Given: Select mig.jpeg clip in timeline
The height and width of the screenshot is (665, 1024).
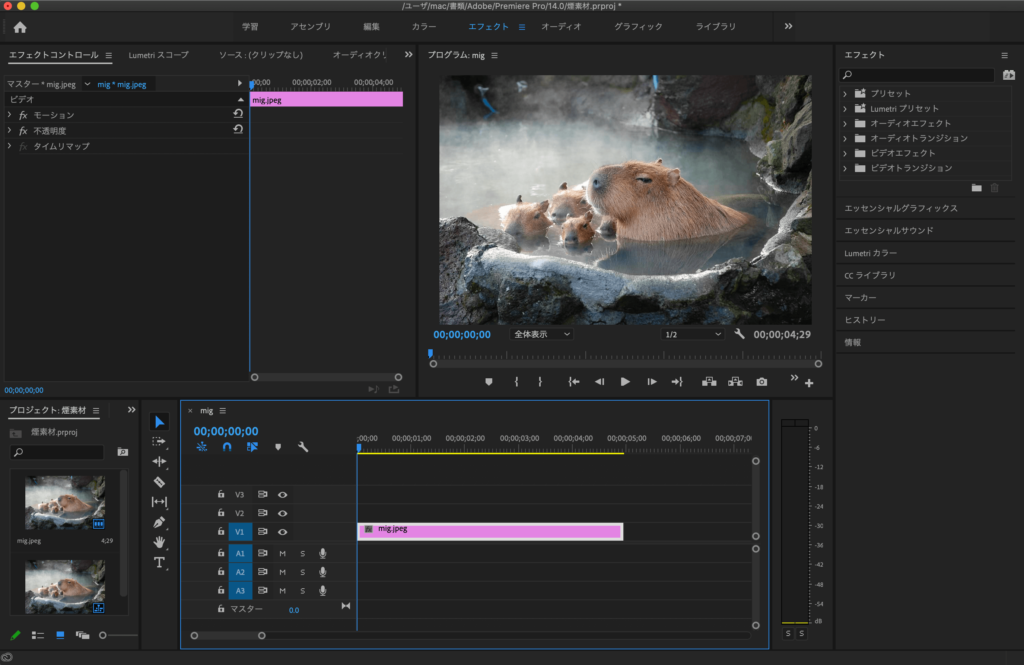Looking at the screenshot, I should click(490, 531).
